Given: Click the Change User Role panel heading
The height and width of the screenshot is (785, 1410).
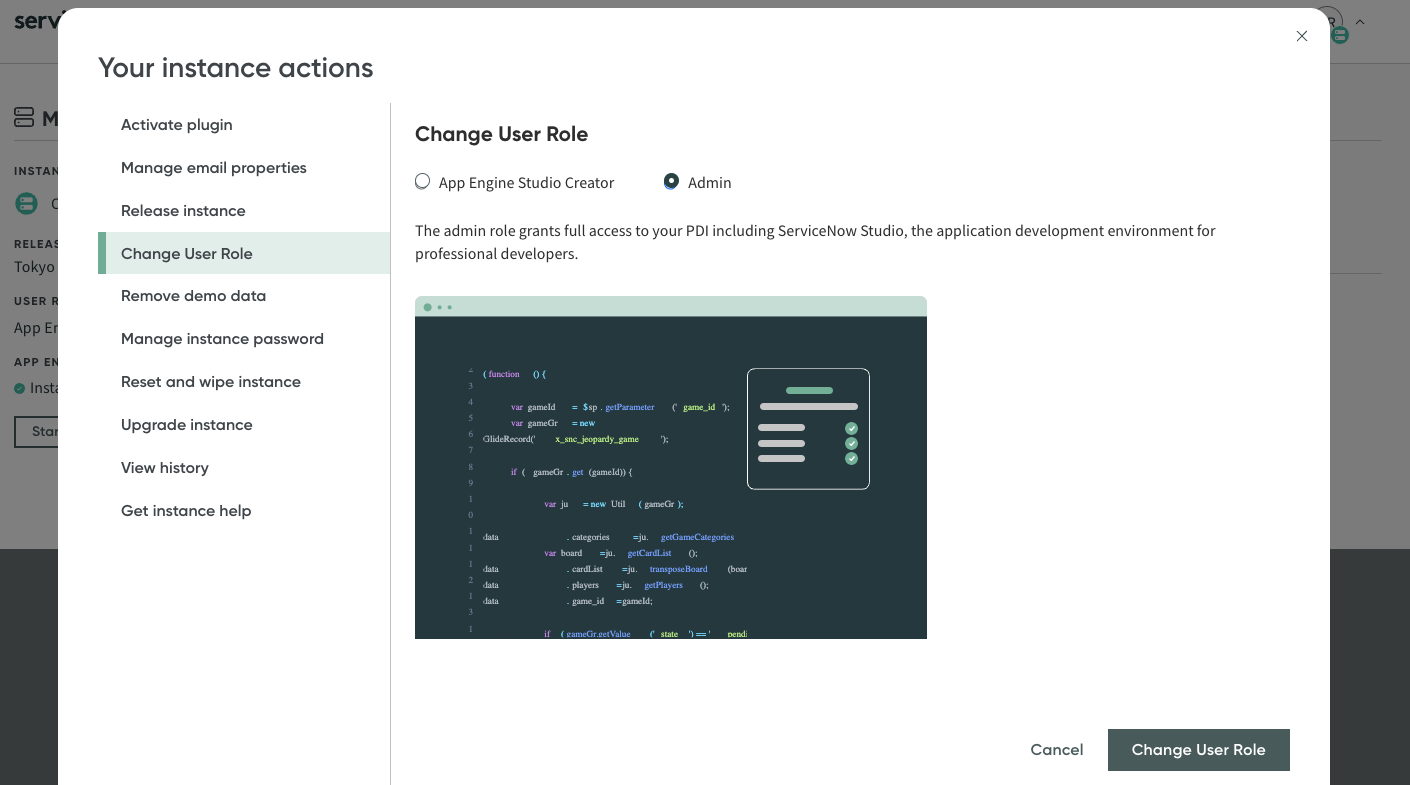Looking at the screenshot, I should pos(501,134).
